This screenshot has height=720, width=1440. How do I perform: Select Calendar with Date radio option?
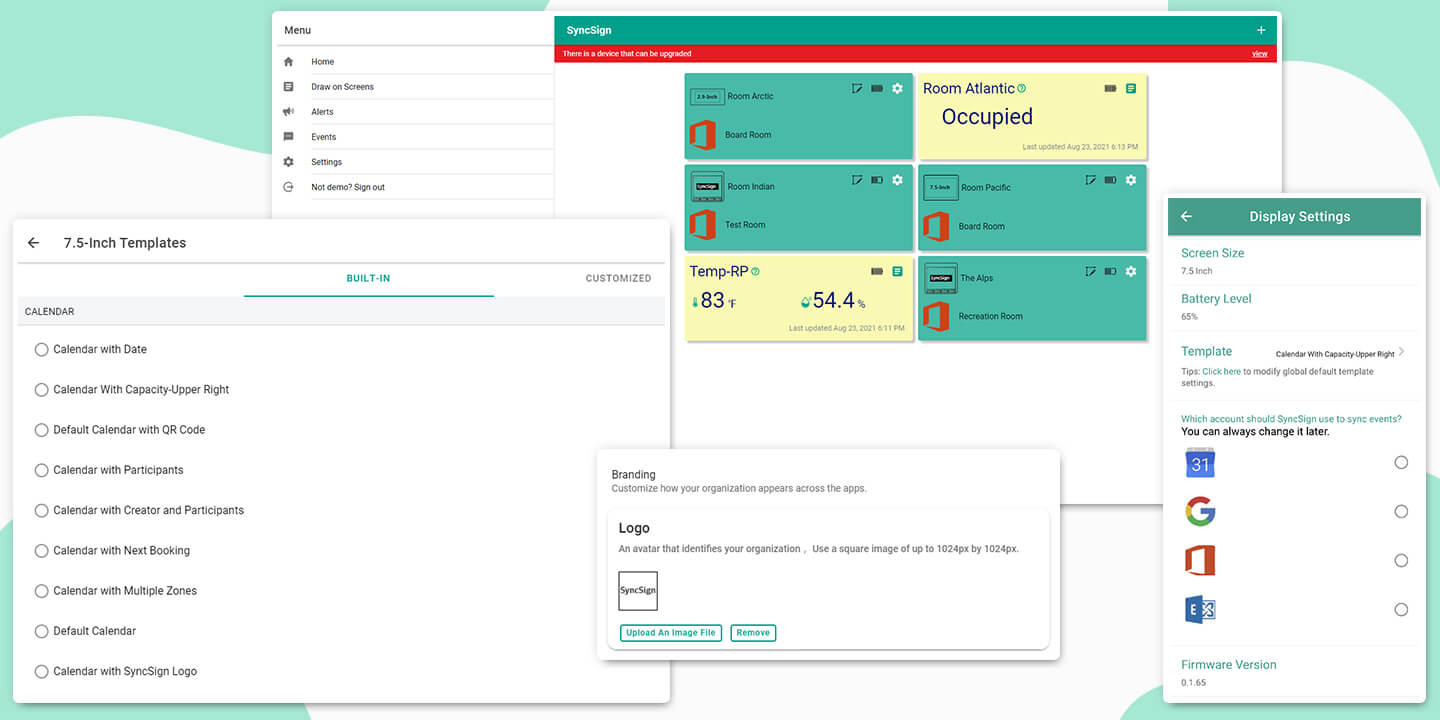[42, 350]
